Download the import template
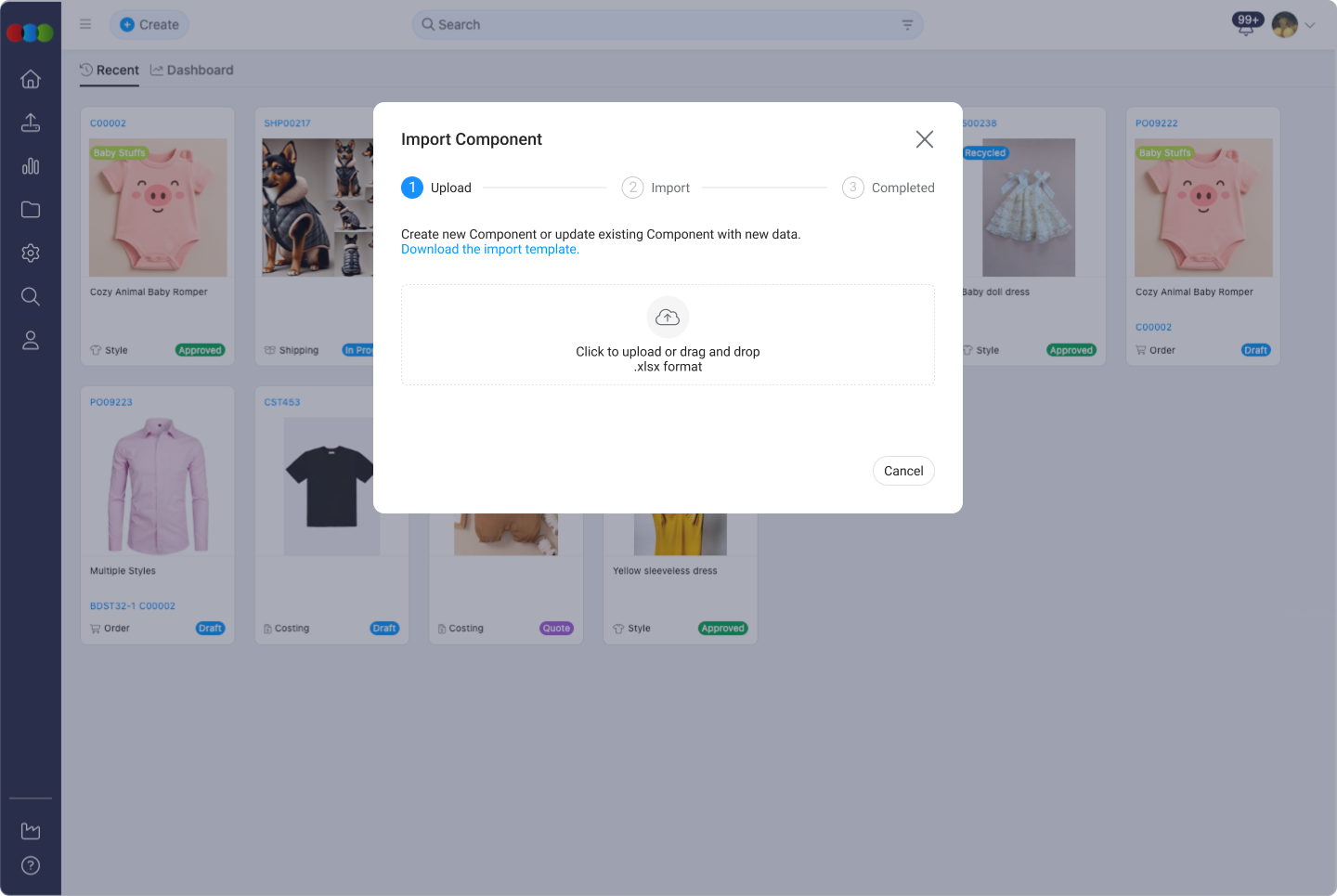The height and width of the screenshot is (896, 1337). [489, 249]
